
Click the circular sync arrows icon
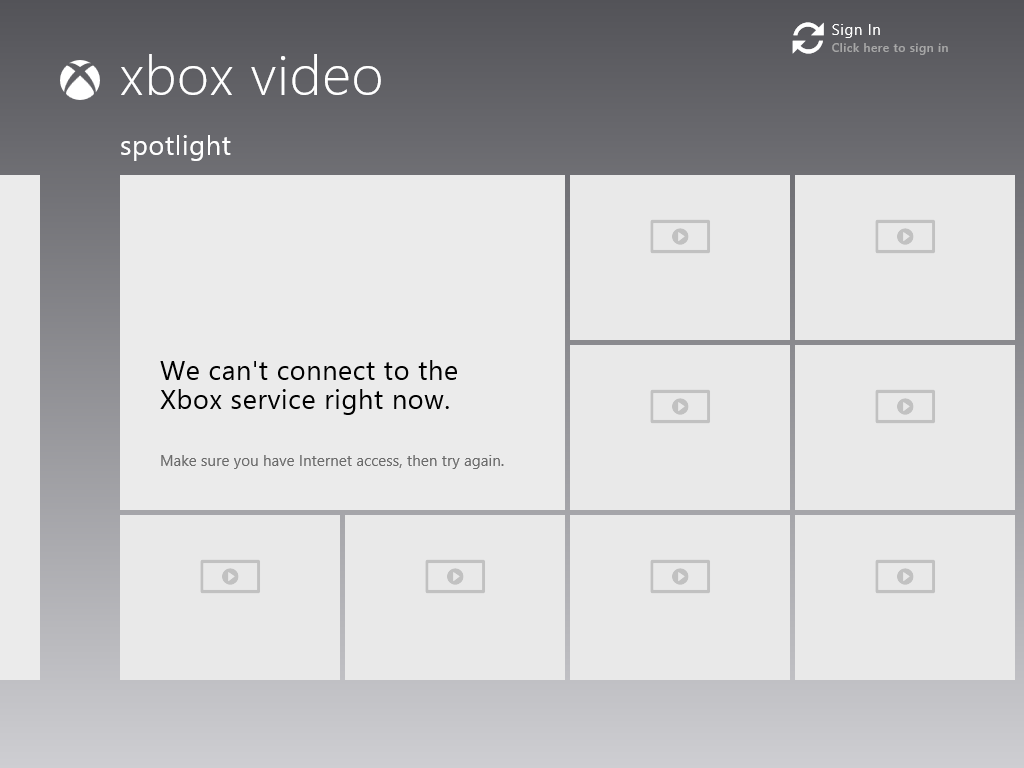[x=808, y=38]
